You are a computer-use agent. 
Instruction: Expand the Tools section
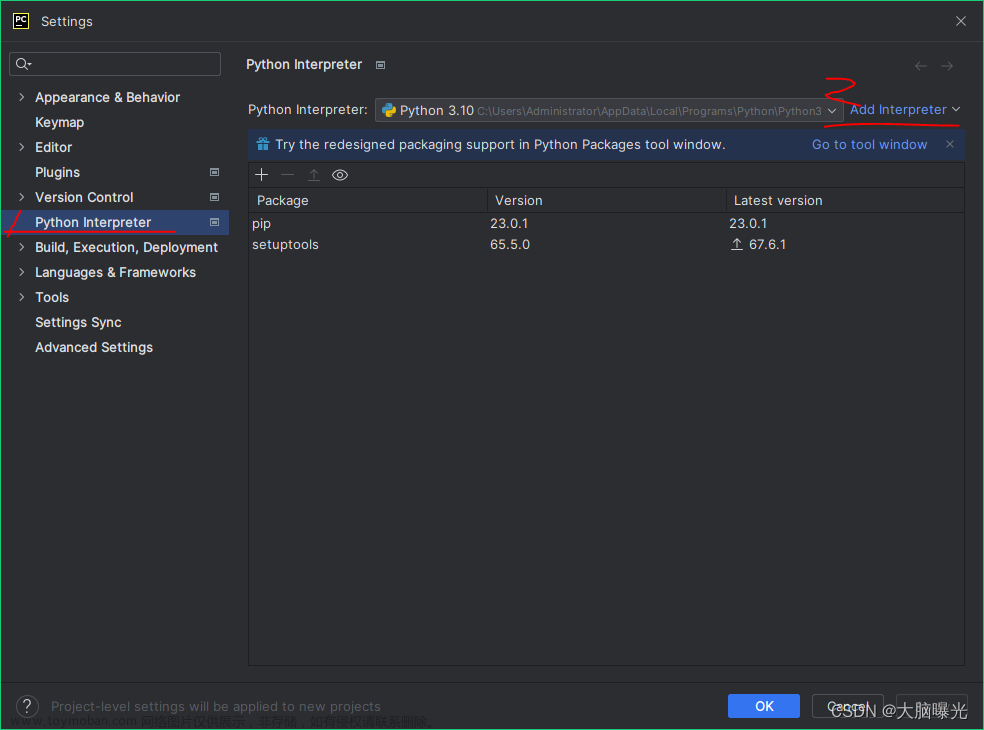pyautogui.click(x=22, y=297)
